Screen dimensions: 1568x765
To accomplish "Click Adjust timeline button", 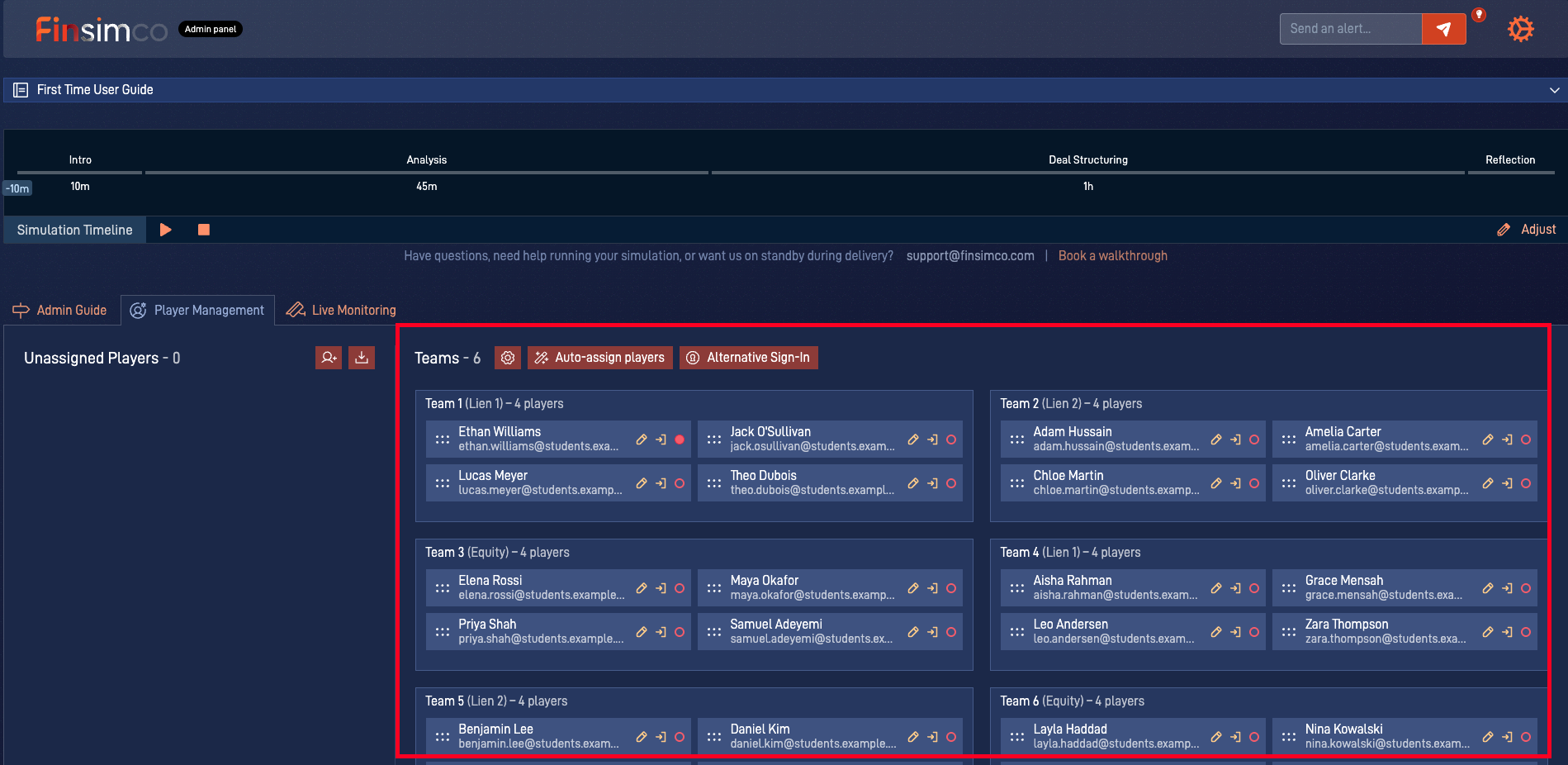I will [x=1527, y=230].
